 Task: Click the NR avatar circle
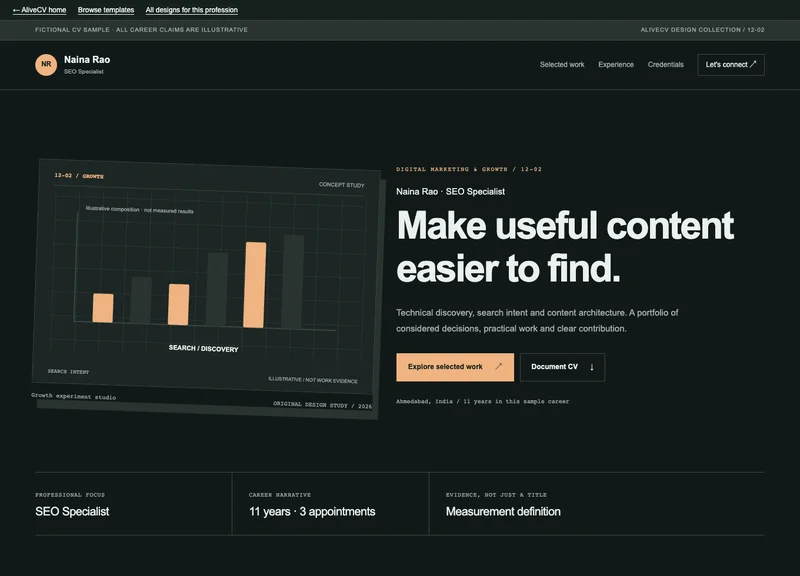point(46,65)
